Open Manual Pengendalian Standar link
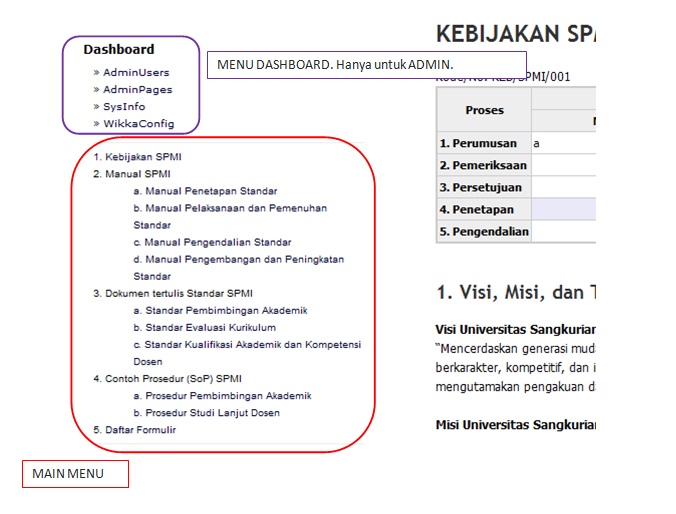This screenshot has height=514, width=676. click(217, 242)
